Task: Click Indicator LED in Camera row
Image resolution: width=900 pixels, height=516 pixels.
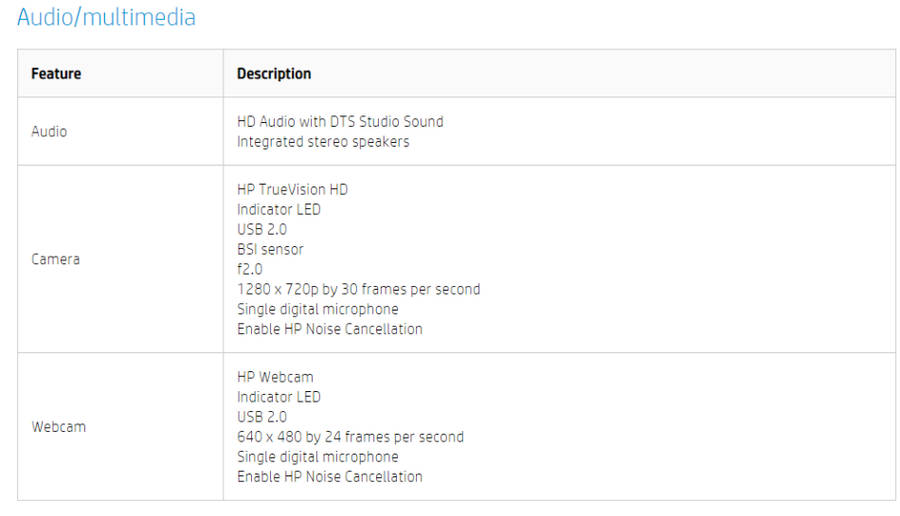Action: click(x=279, y=209)
